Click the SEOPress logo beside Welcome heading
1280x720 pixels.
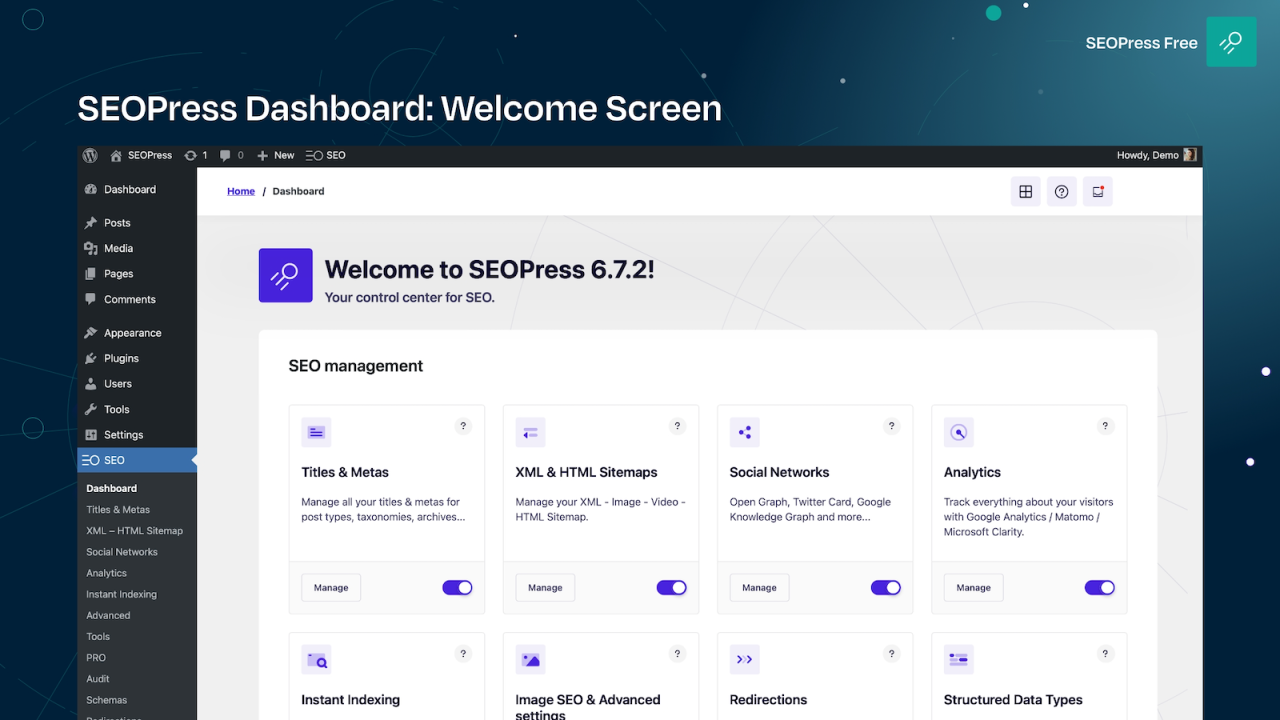286,275
